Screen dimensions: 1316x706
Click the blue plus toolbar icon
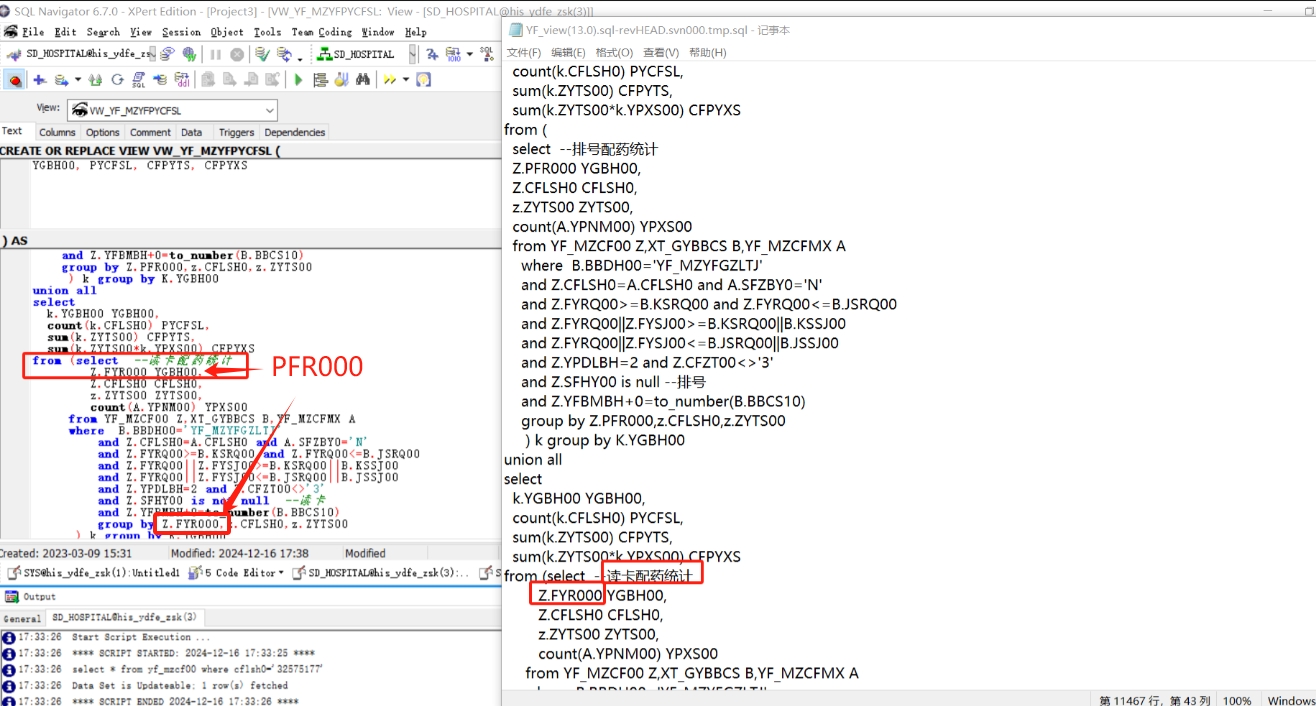pos(39,80)
